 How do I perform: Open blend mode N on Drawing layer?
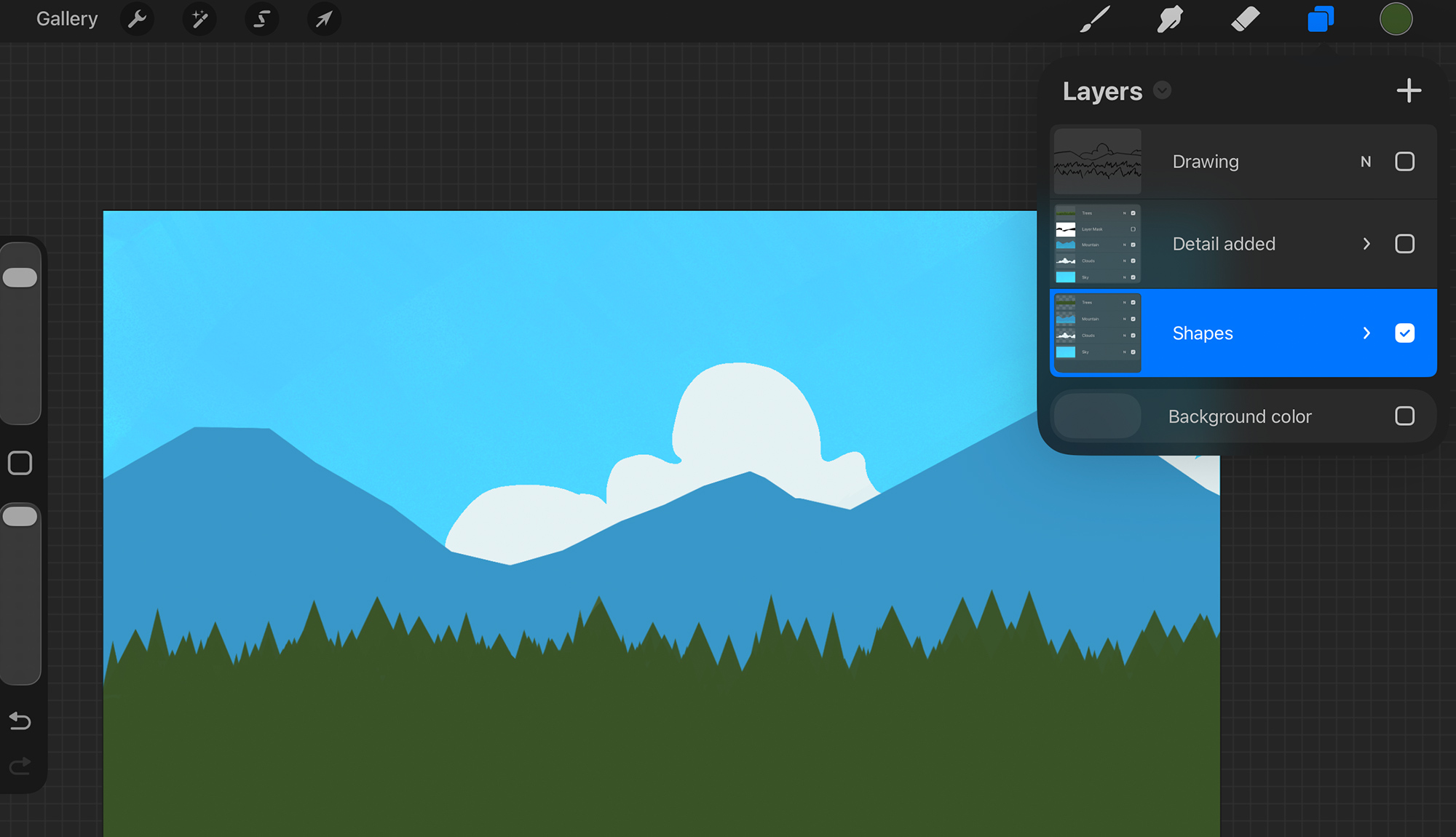1366,162
